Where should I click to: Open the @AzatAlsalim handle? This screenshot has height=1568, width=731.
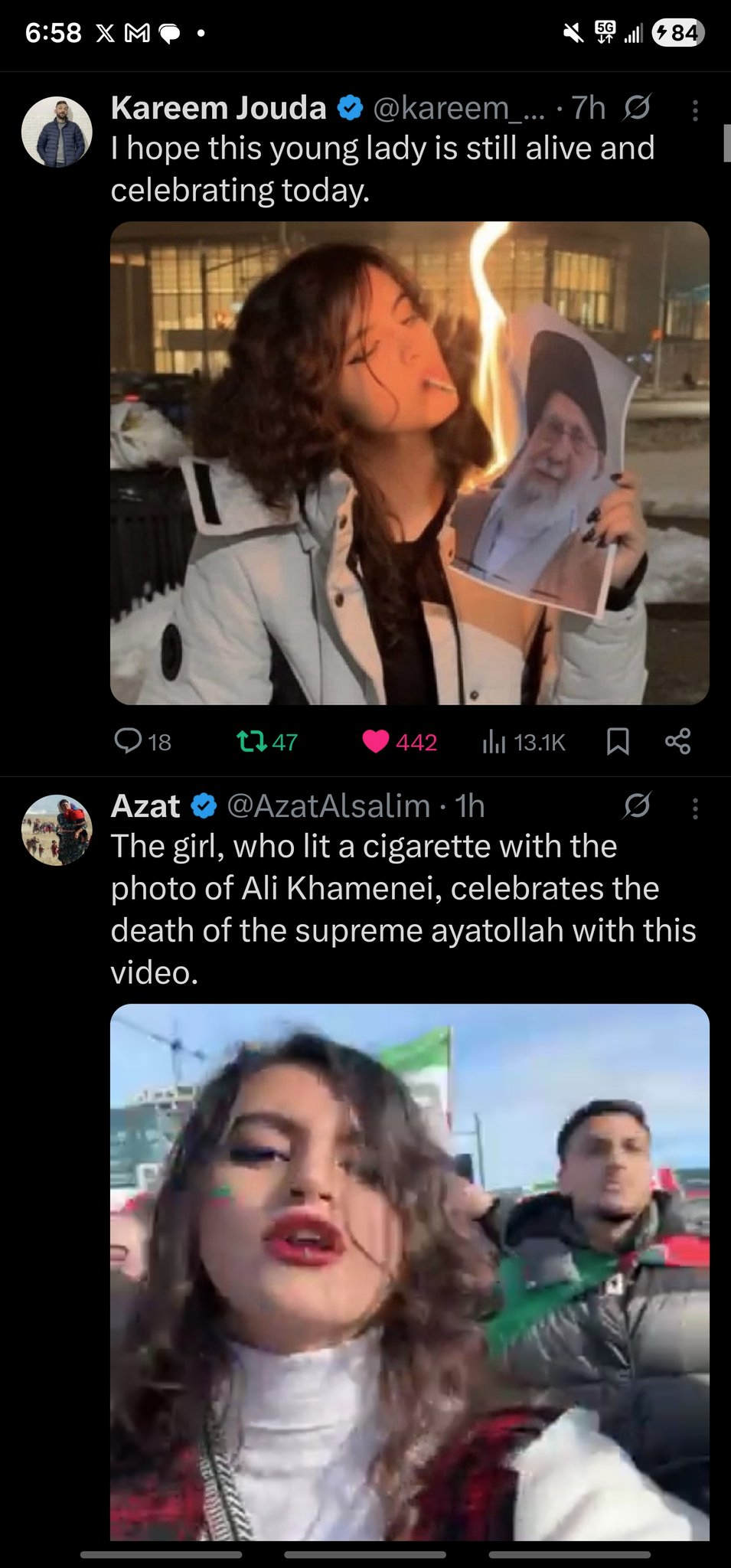[x=328, y=805]
